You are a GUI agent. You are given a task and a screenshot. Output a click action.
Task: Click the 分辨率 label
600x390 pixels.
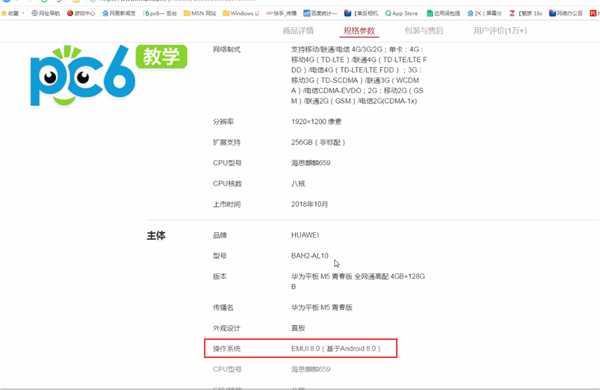[223, 122]
